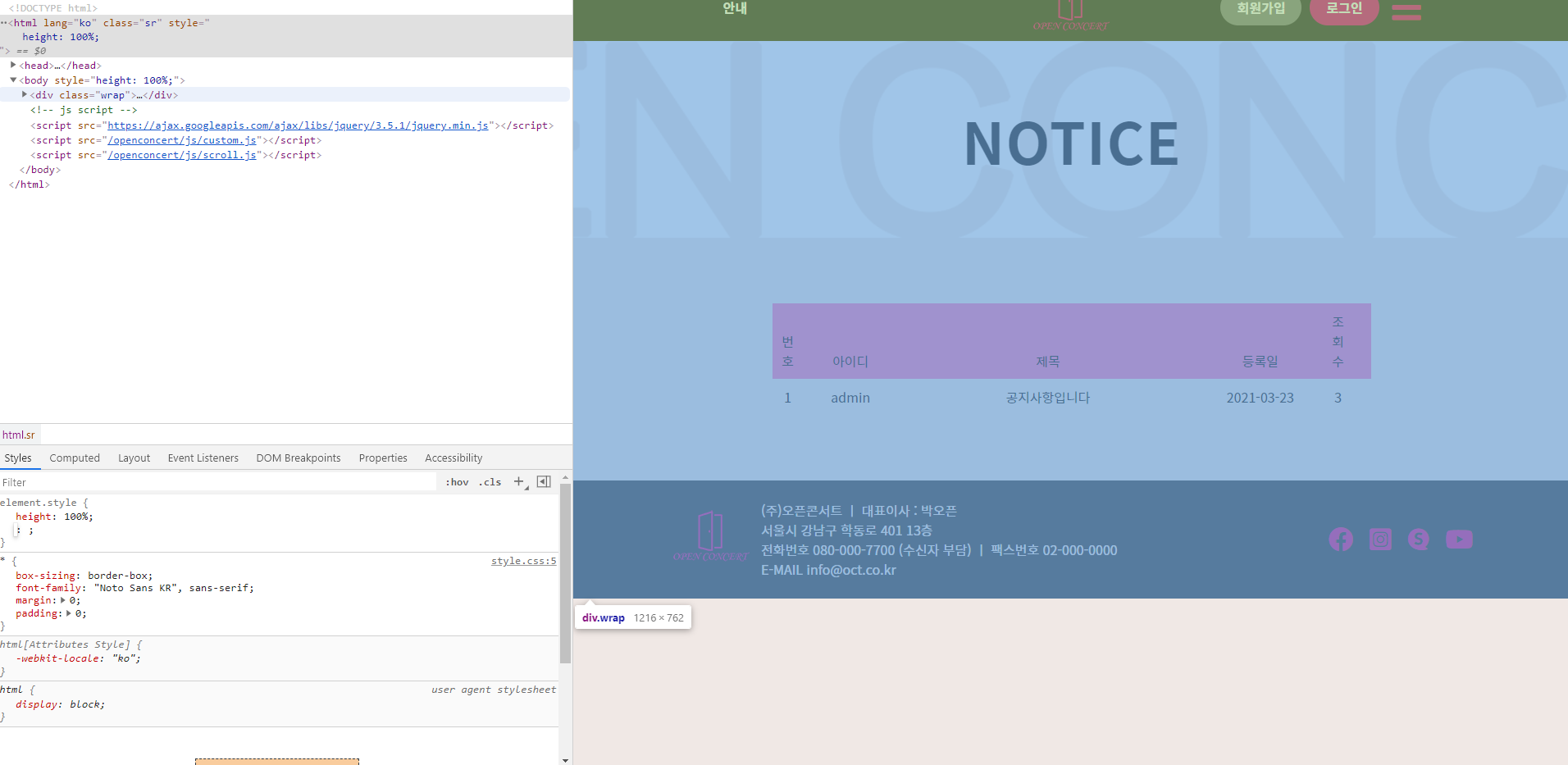Viewport: 1568px width, 765px height.
Task: Click the admin author cell
Action: (850, 398)
